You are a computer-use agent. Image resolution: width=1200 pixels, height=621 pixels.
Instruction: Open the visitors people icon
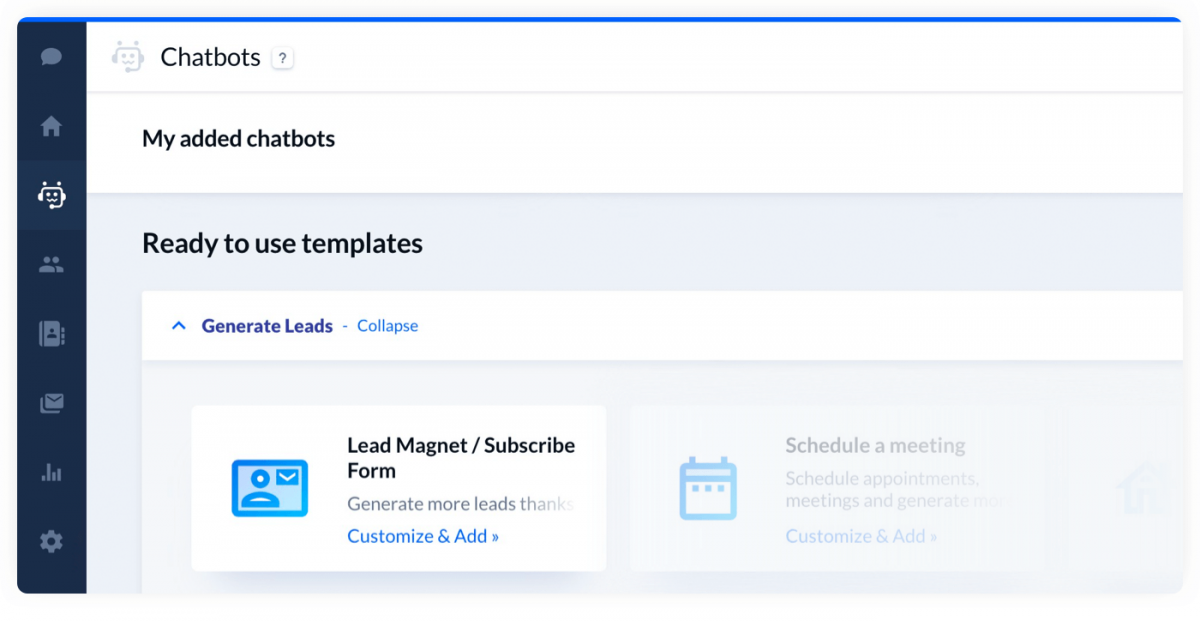(x=51, y=265)
